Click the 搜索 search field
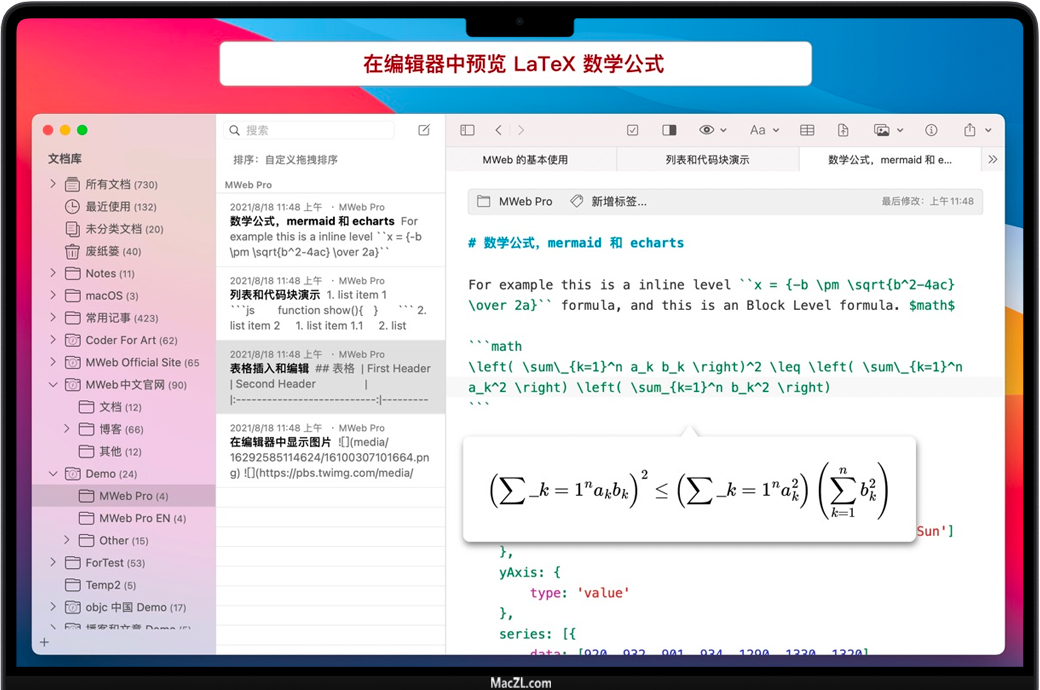The image size is (1040, 690). [x=310, y=130]
